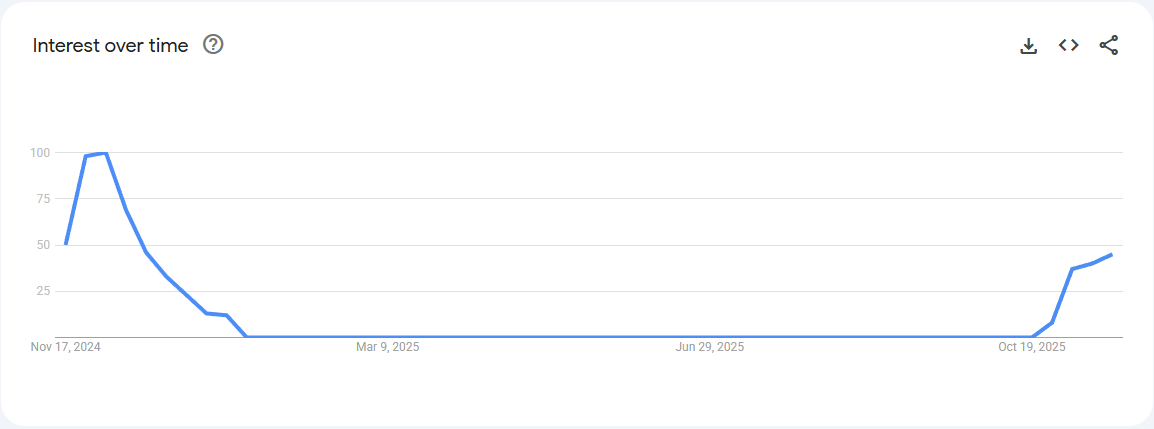
Task: Click the rightmost end of the trend line
Action: (1111, 255)
